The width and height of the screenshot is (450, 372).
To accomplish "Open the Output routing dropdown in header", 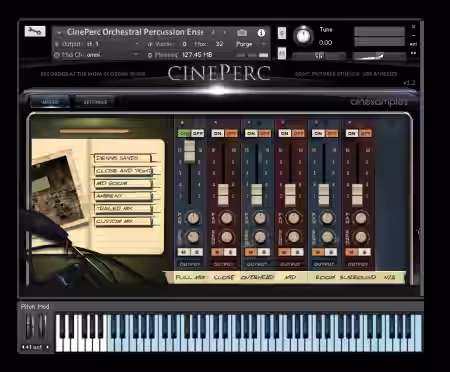I will [137, 44].
